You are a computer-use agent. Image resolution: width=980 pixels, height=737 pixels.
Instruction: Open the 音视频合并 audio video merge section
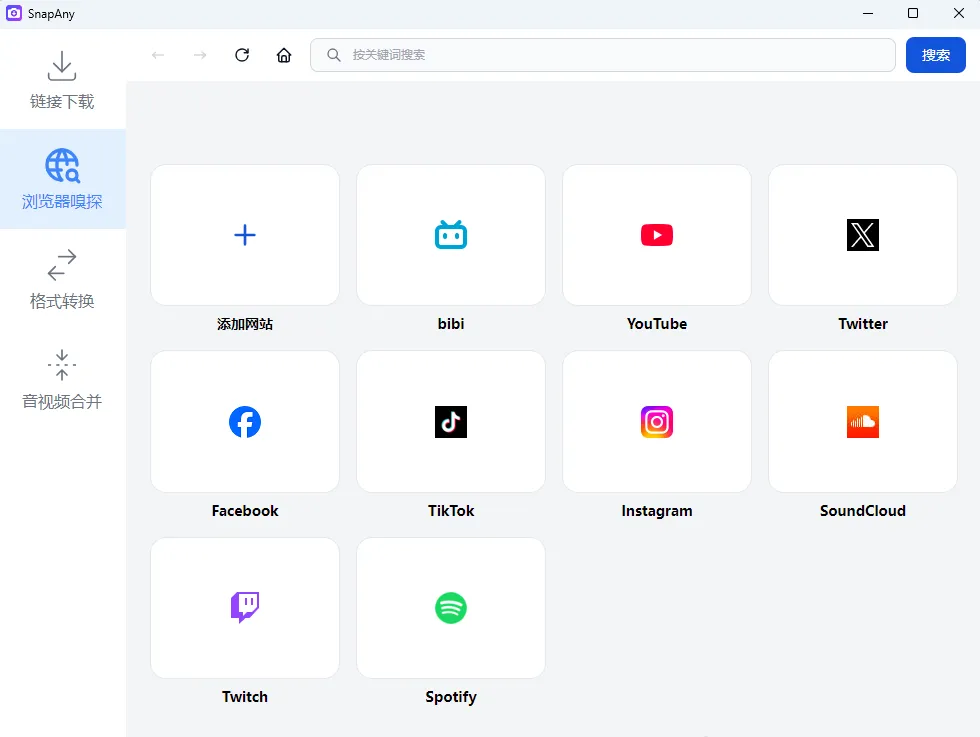(62, 379)
